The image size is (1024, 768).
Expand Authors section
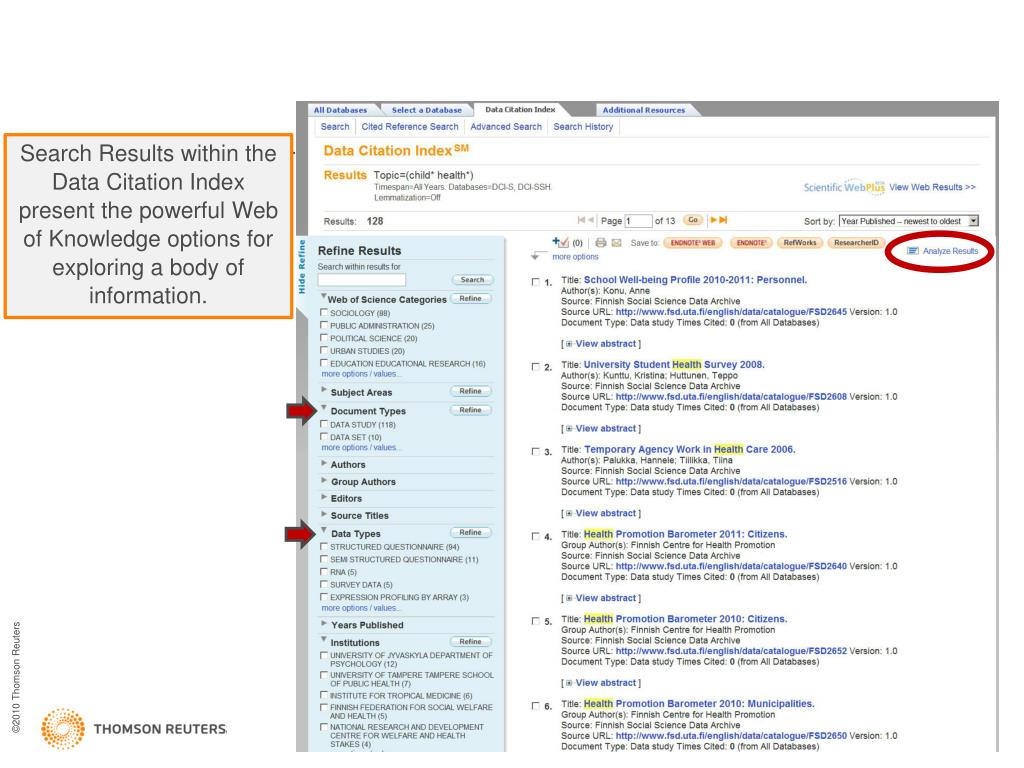click(x=324, y=462)
